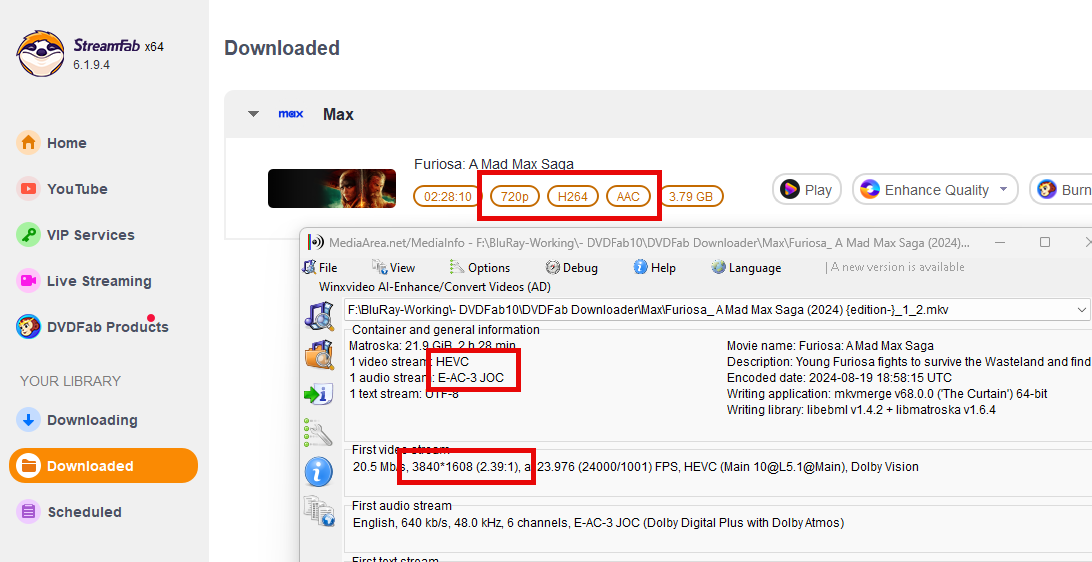Click the Downloaded folder icon
This screenshot has height=562, width=1092.
tap(29, 466)
